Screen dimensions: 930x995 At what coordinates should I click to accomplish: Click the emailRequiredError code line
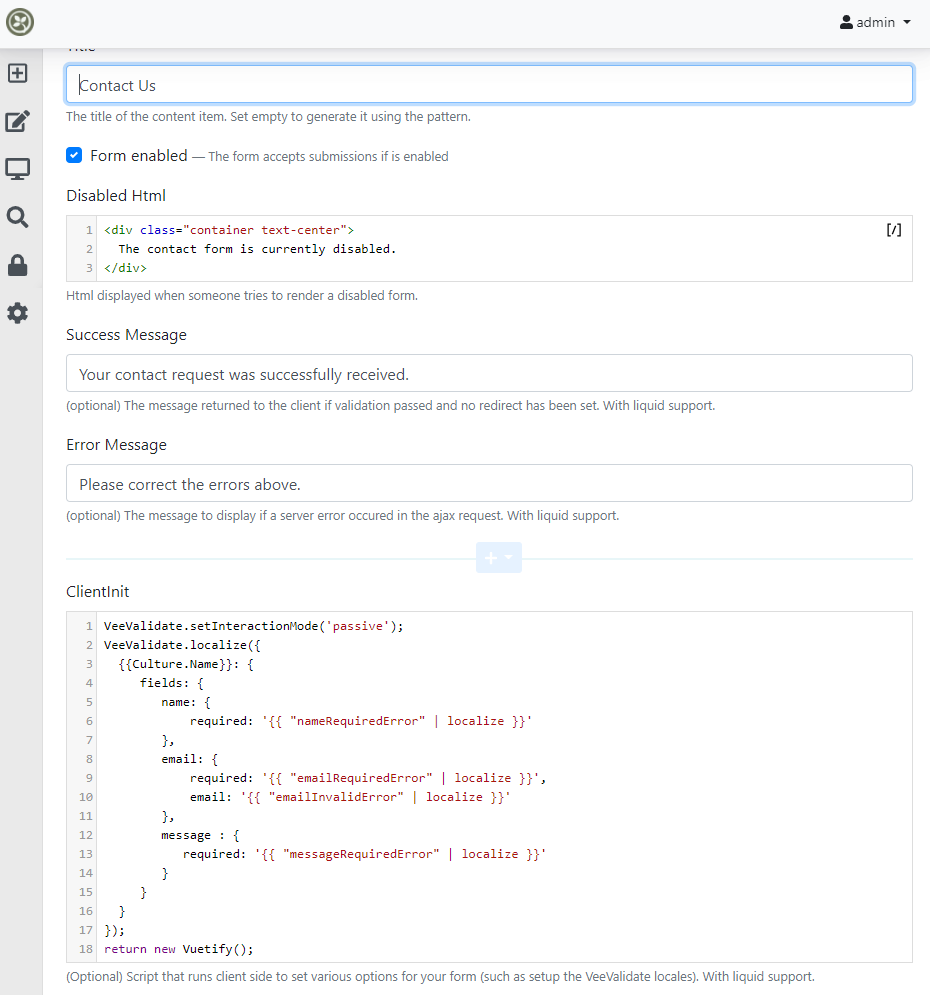pos(368,779)
